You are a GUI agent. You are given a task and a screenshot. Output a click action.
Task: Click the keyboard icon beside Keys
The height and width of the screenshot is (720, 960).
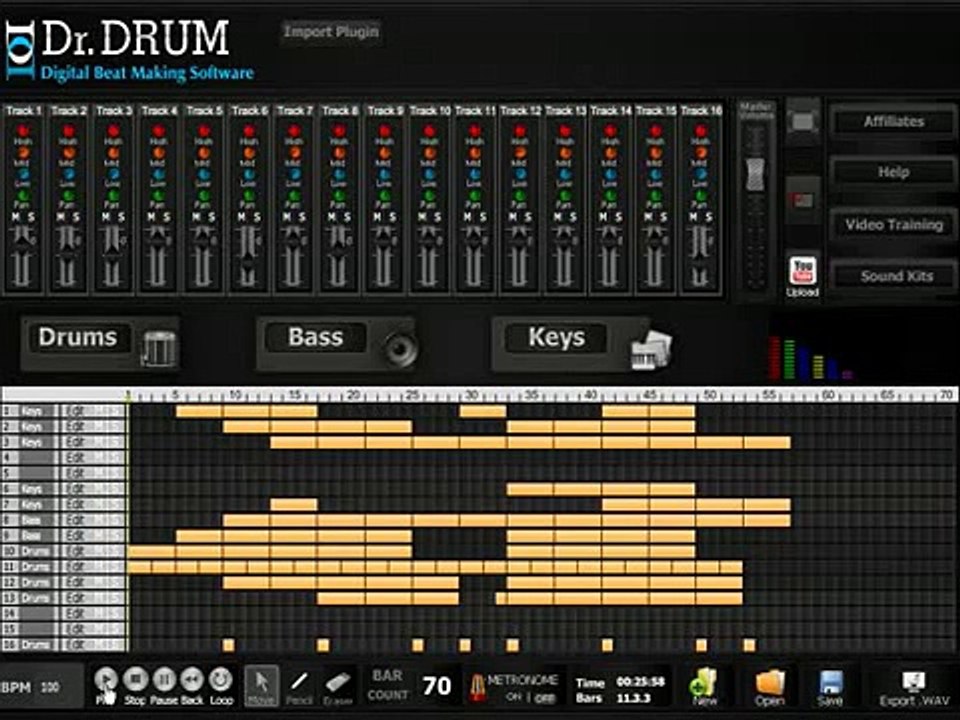coord(651,349)
